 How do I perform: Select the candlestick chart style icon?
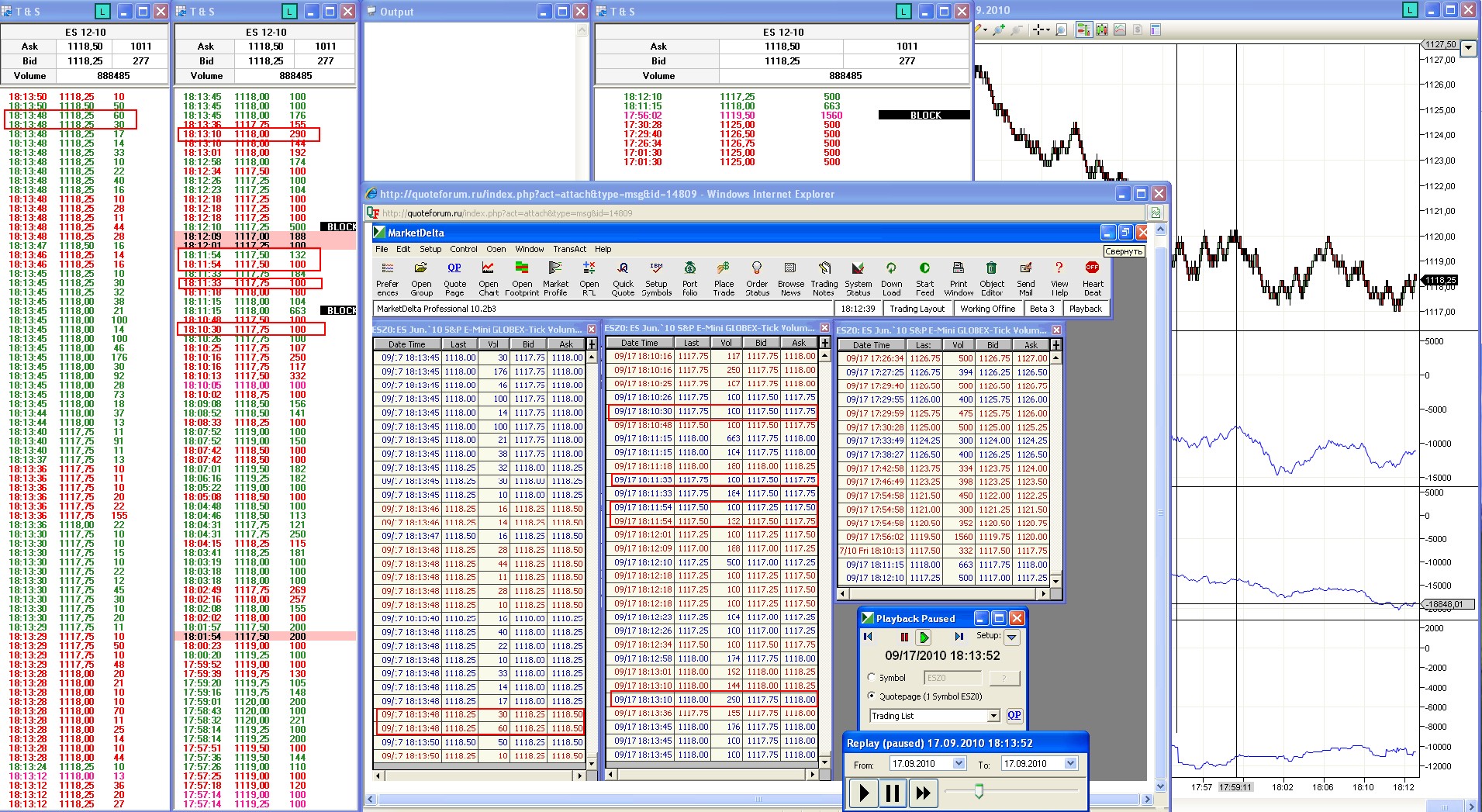tap(1101, 30)
